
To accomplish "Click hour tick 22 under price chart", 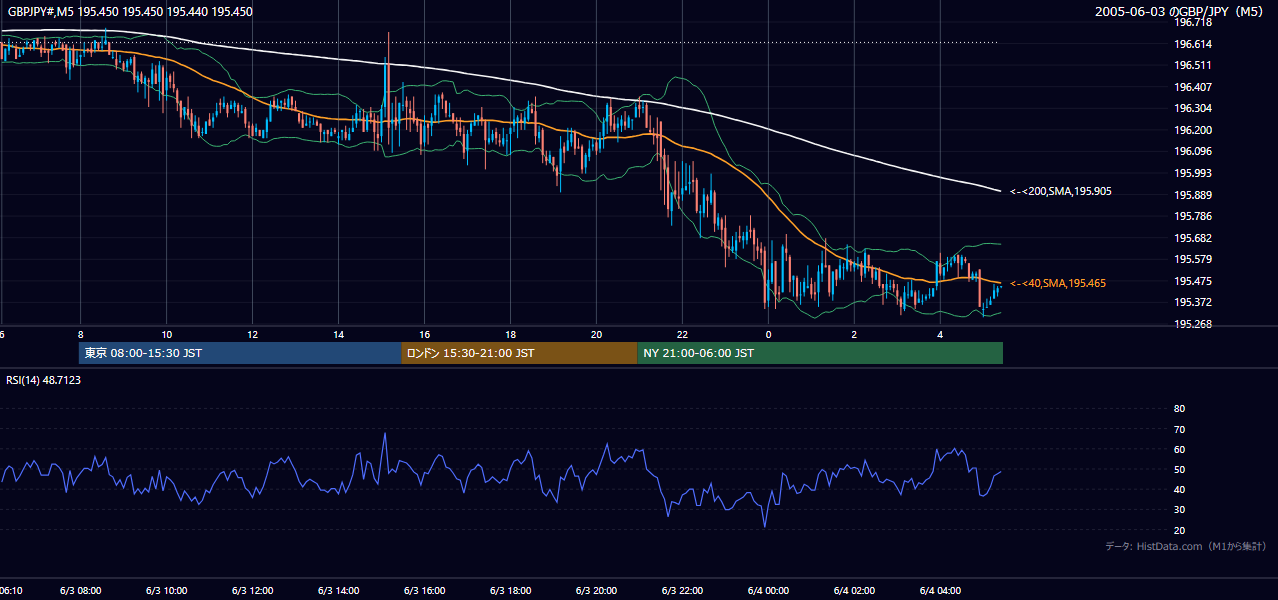I will tap(682, 334).
